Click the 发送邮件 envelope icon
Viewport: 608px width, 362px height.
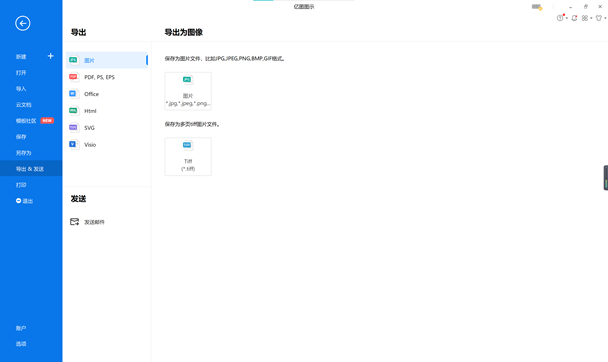74,222
